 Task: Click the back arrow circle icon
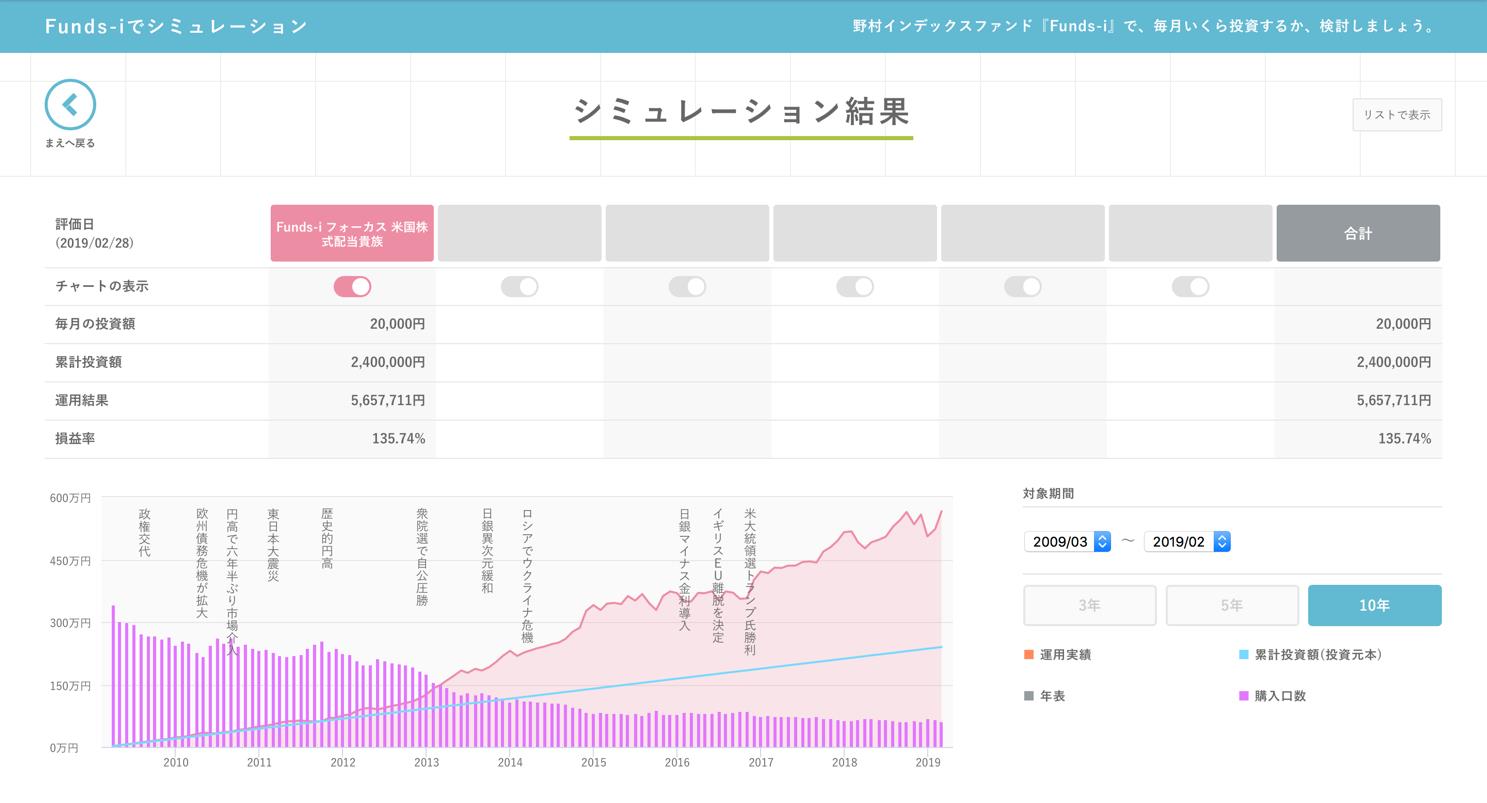70,105
